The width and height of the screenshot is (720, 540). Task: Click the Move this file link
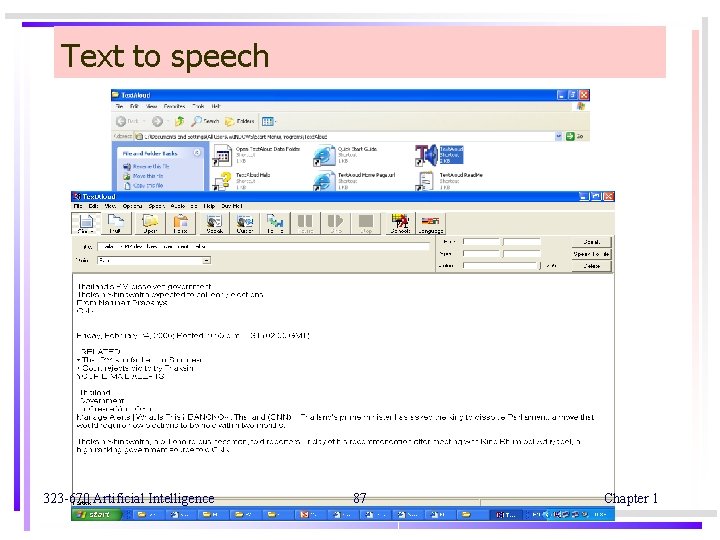pyautogui.click(x=143, y=176)
